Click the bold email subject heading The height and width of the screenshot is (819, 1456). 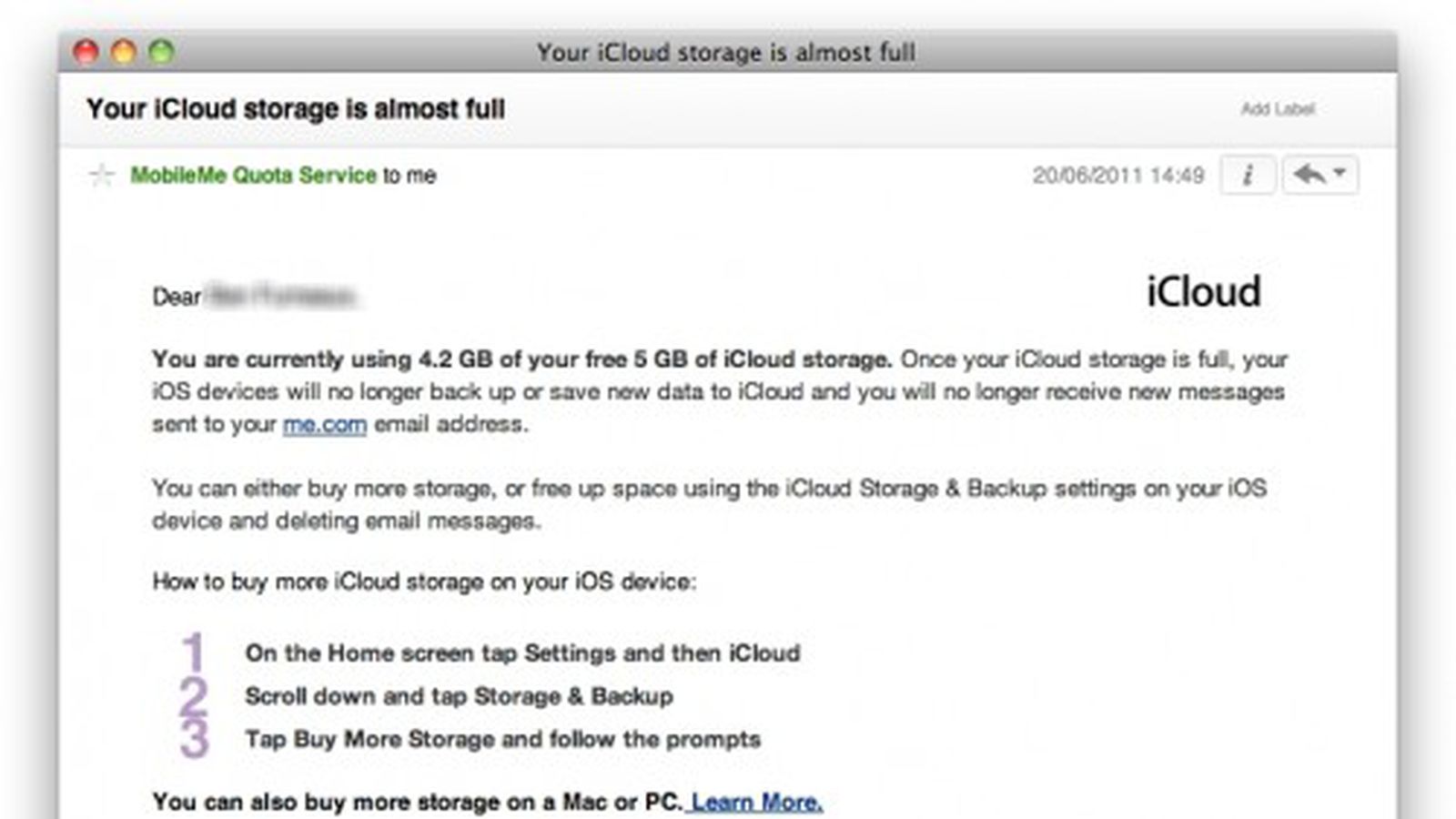pyautogui.click(x=296, y=109)
